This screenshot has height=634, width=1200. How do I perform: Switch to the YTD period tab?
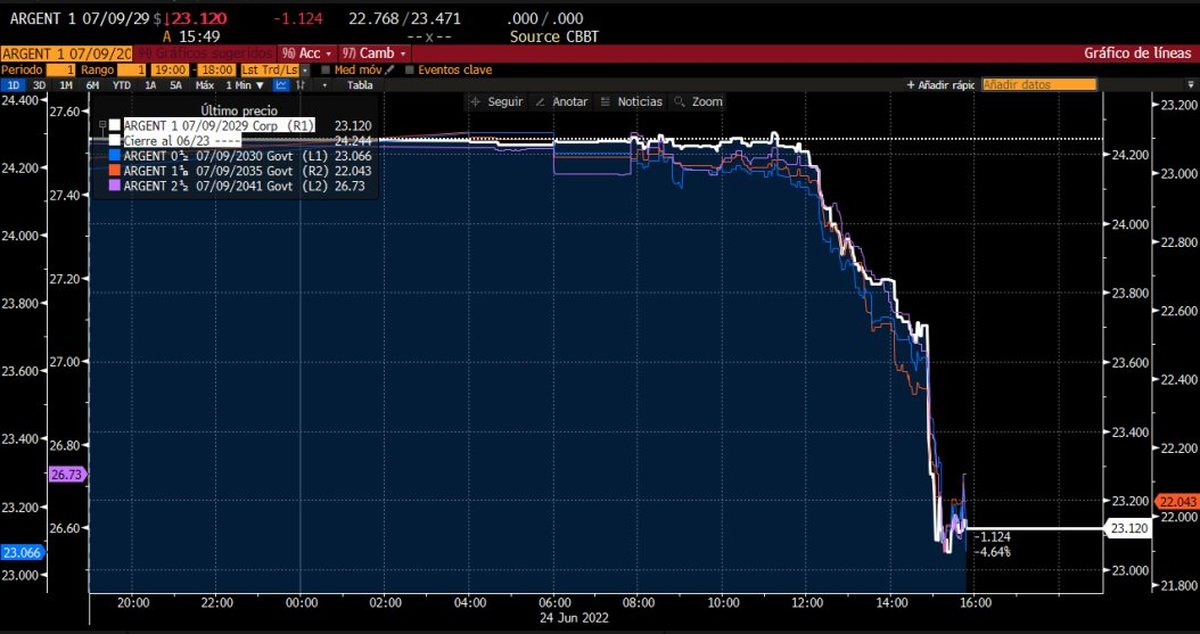[x=121, y=85]
